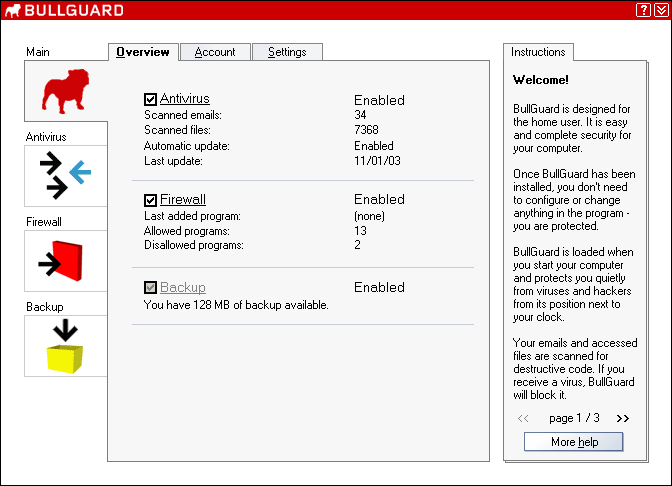Click the Backup Enabled status text
The image size is (672, 486).
(x=379, y=287)
